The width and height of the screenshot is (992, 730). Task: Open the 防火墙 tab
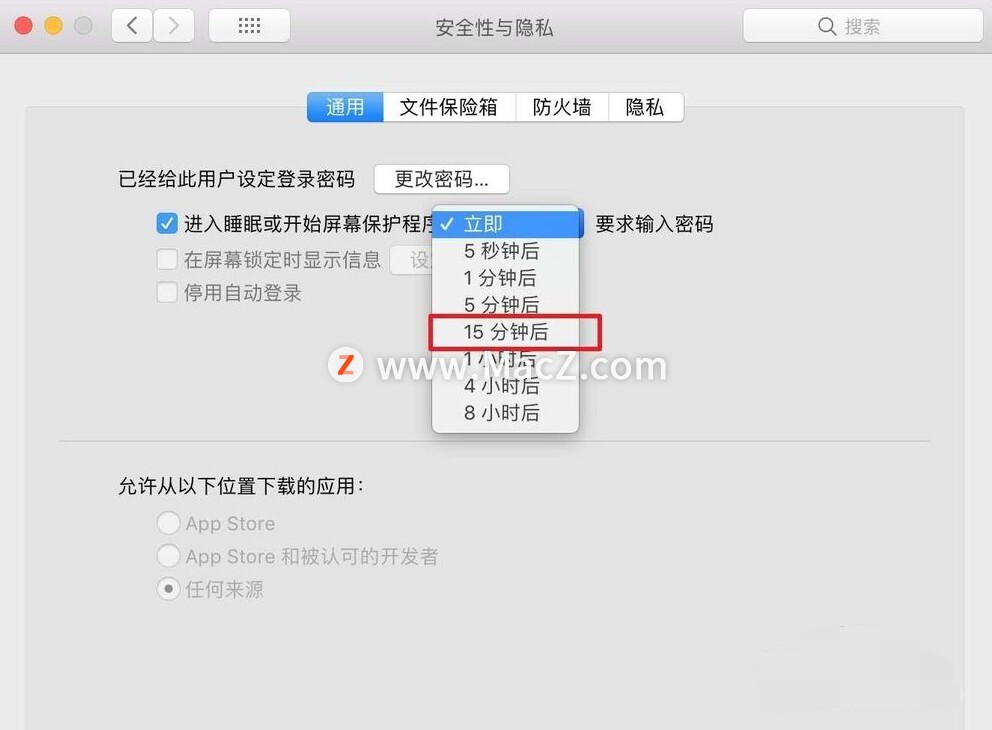click(x=562, y=107)
